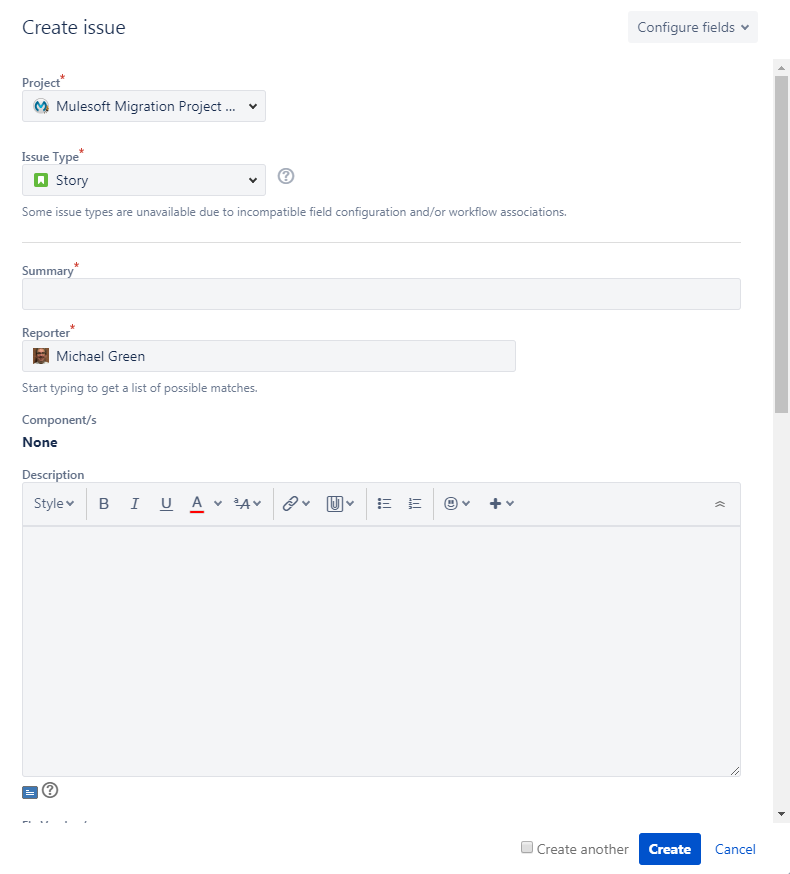Click into the Summary field

click(x=381, y=294)
